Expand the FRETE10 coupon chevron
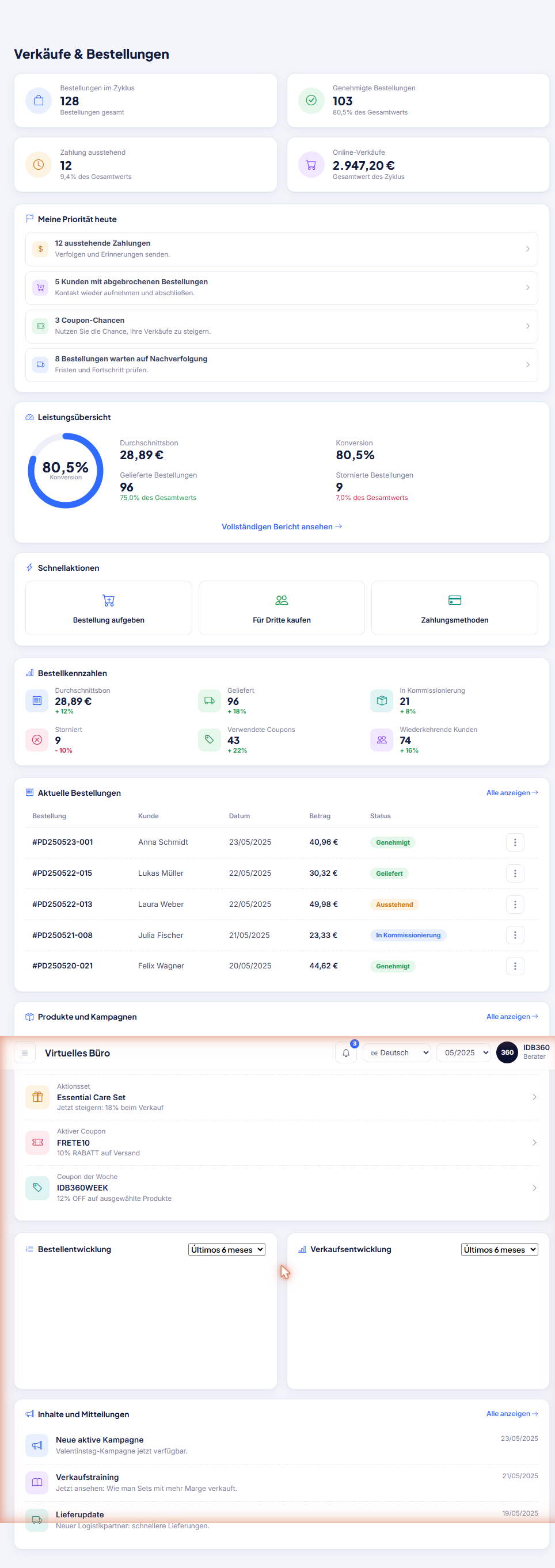Image resolution: width=555 pixels, height=1568 pixels. pos(534,1143)
